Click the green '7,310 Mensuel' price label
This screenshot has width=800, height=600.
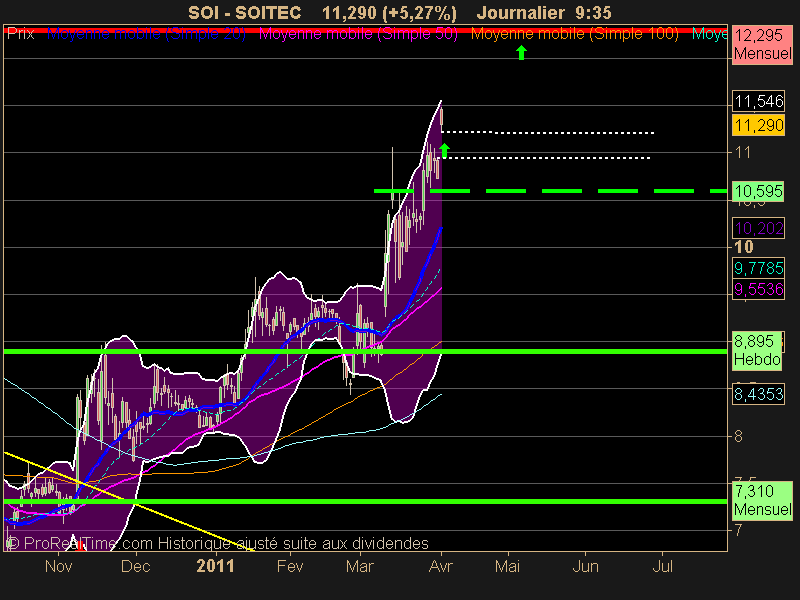pos(762,500)
